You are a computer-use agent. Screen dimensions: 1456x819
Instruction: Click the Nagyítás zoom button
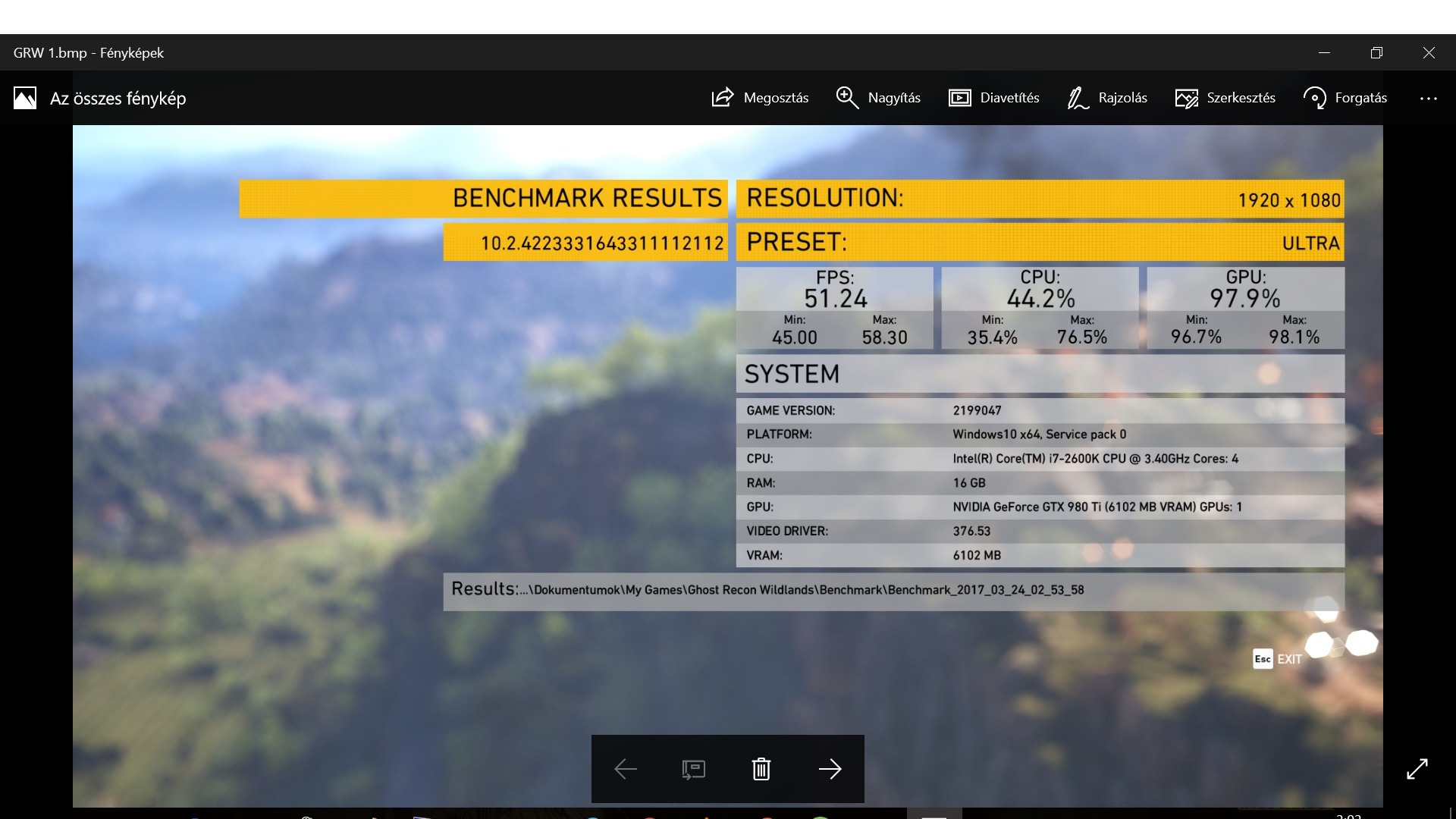[x=878, y=98]
